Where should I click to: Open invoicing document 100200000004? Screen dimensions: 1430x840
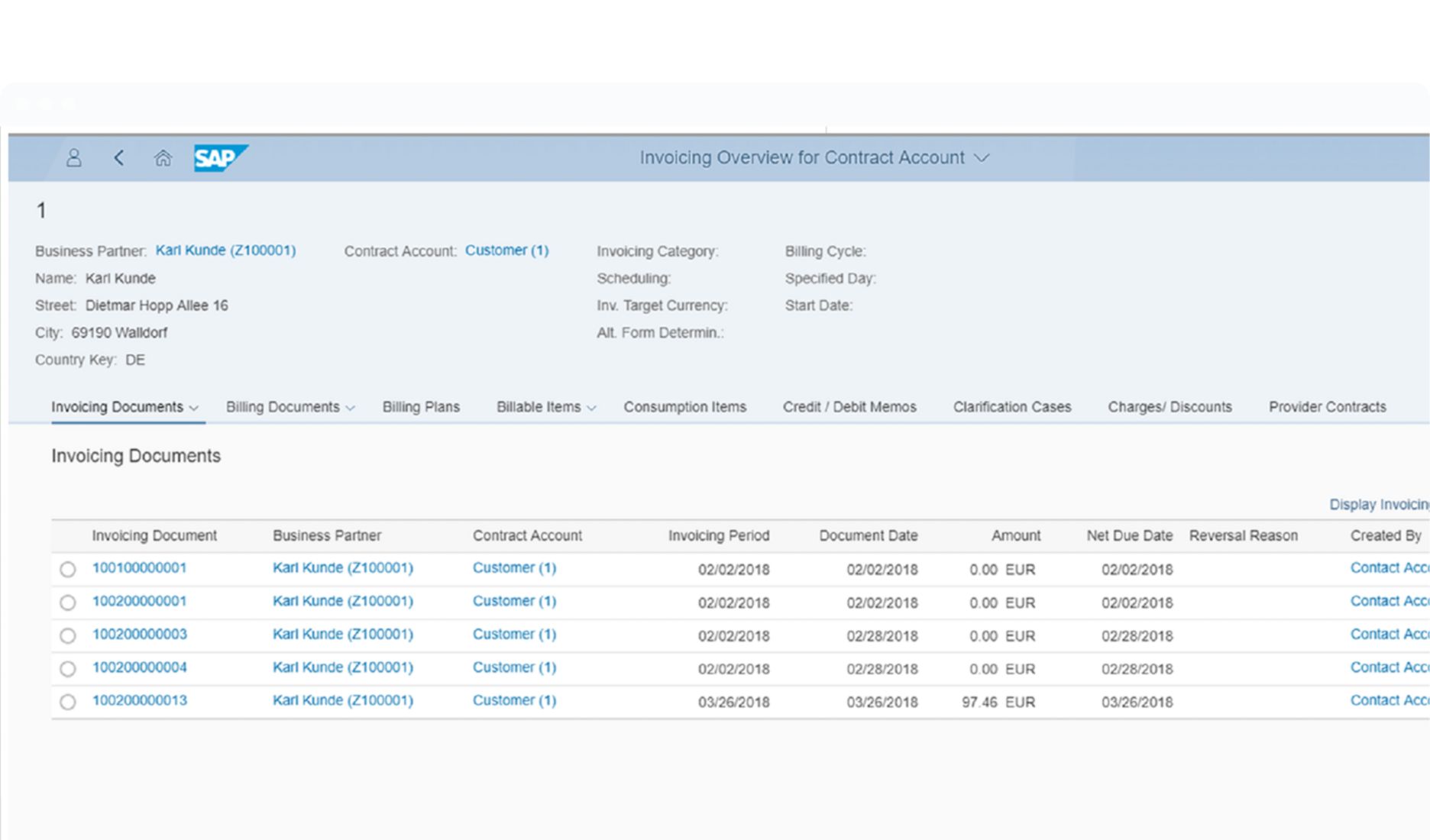[x=139, y=667]
